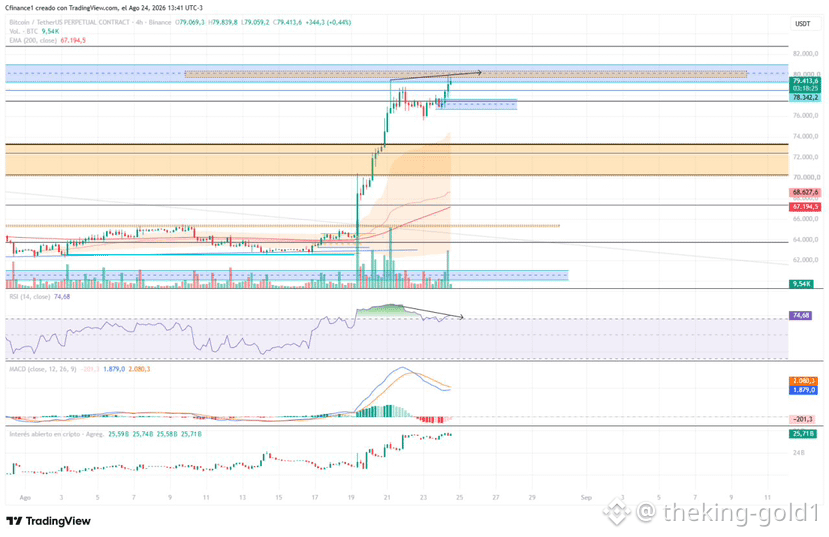Click the 78.342,2 price tag on the axis
Screen dimensions: 829x537
coord(805,98)
